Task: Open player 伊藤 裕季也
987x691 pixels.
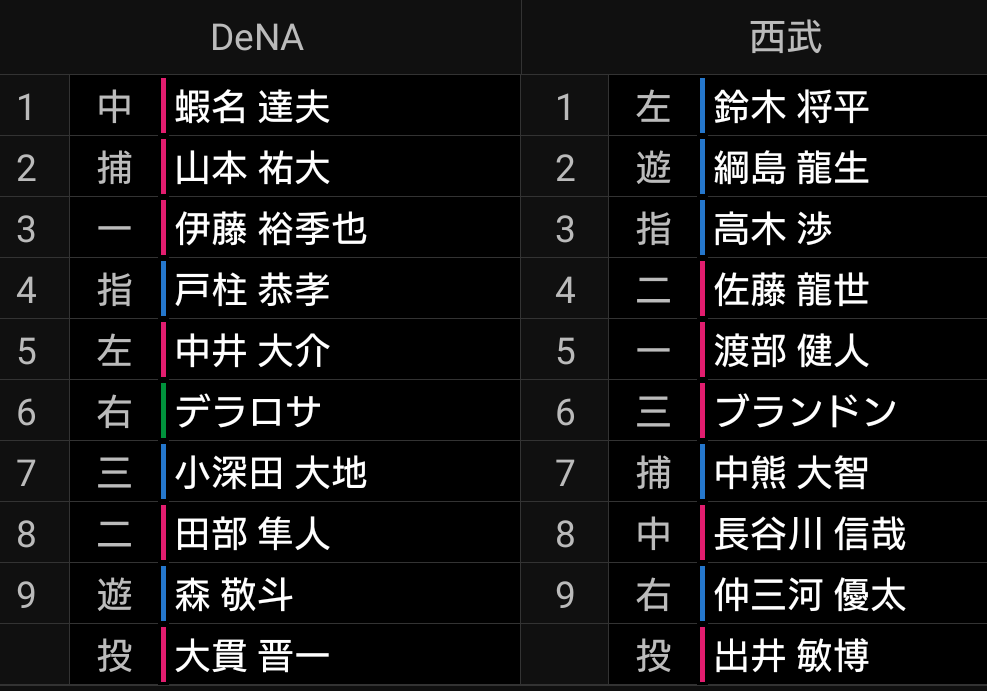Action: point(271,228)
